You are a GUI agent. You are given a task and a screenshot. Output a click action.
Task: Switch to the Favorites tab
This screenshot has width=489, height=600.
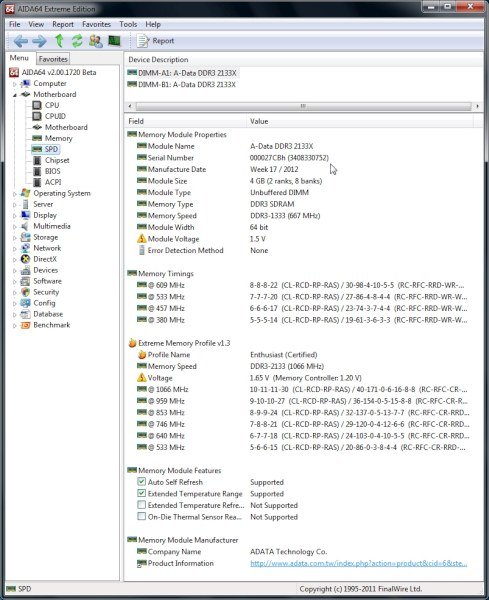pyautogui.click(x=53, y=59)
